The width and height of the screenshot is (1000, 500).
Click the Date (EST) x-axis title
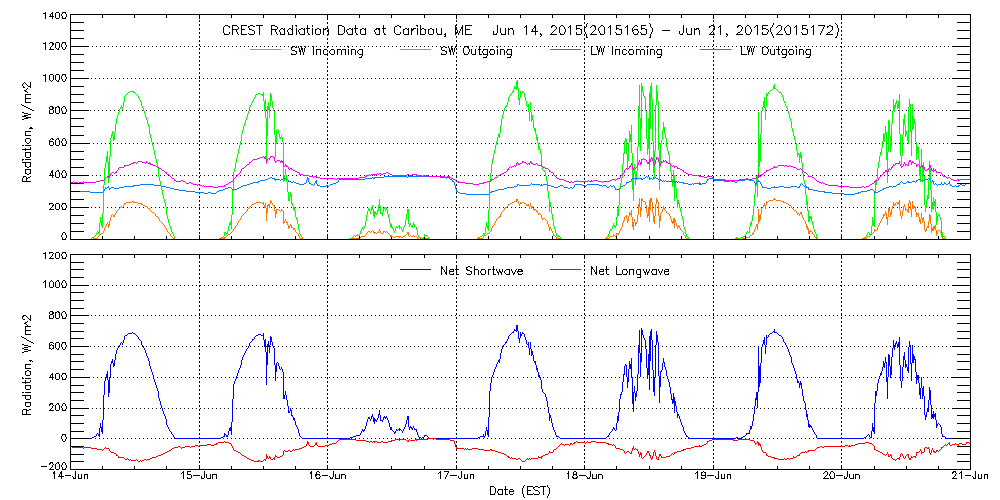coord(519,492)
